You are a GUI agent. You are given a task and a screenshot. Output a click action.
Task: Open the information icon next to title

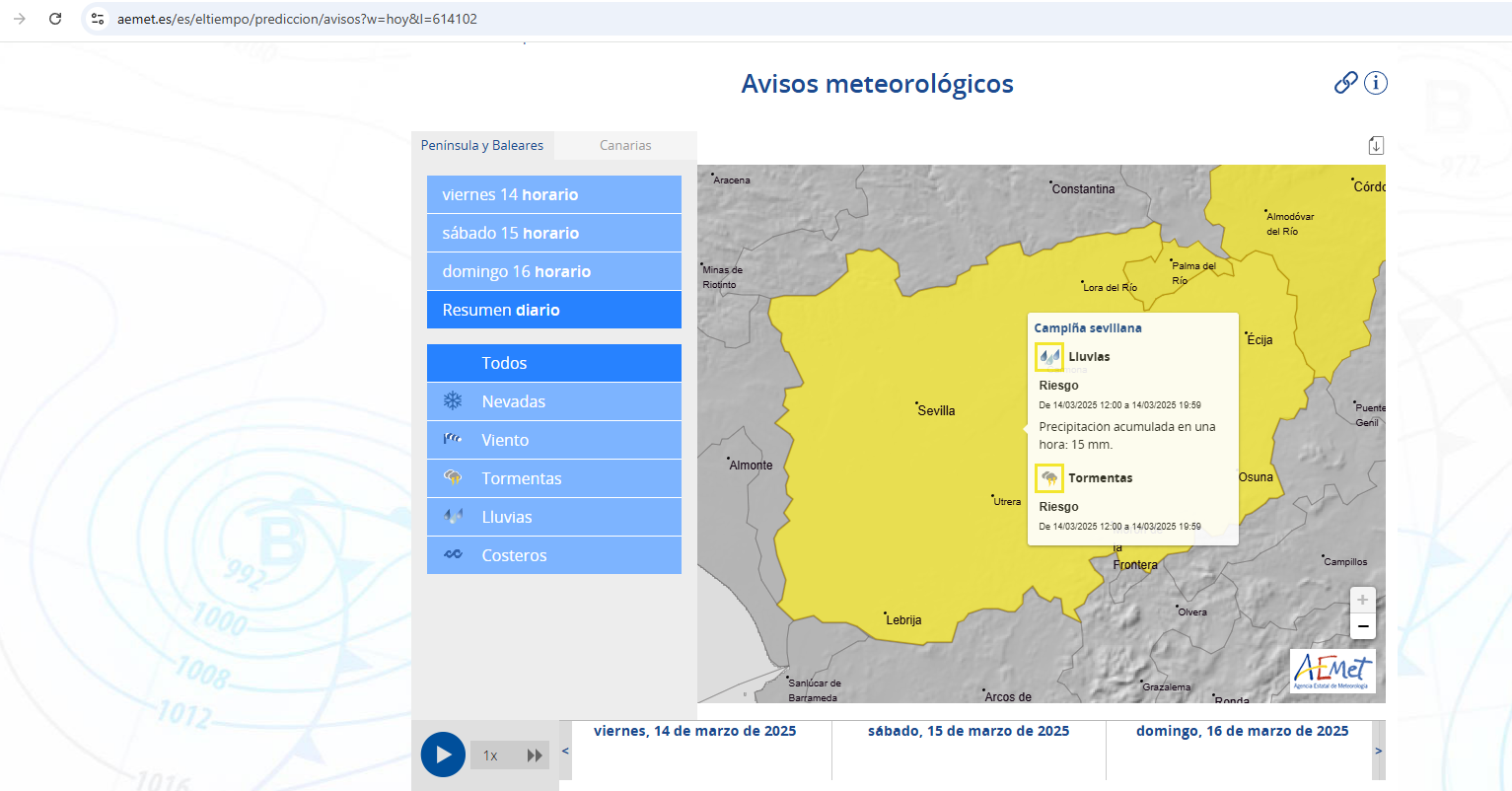1375,83
